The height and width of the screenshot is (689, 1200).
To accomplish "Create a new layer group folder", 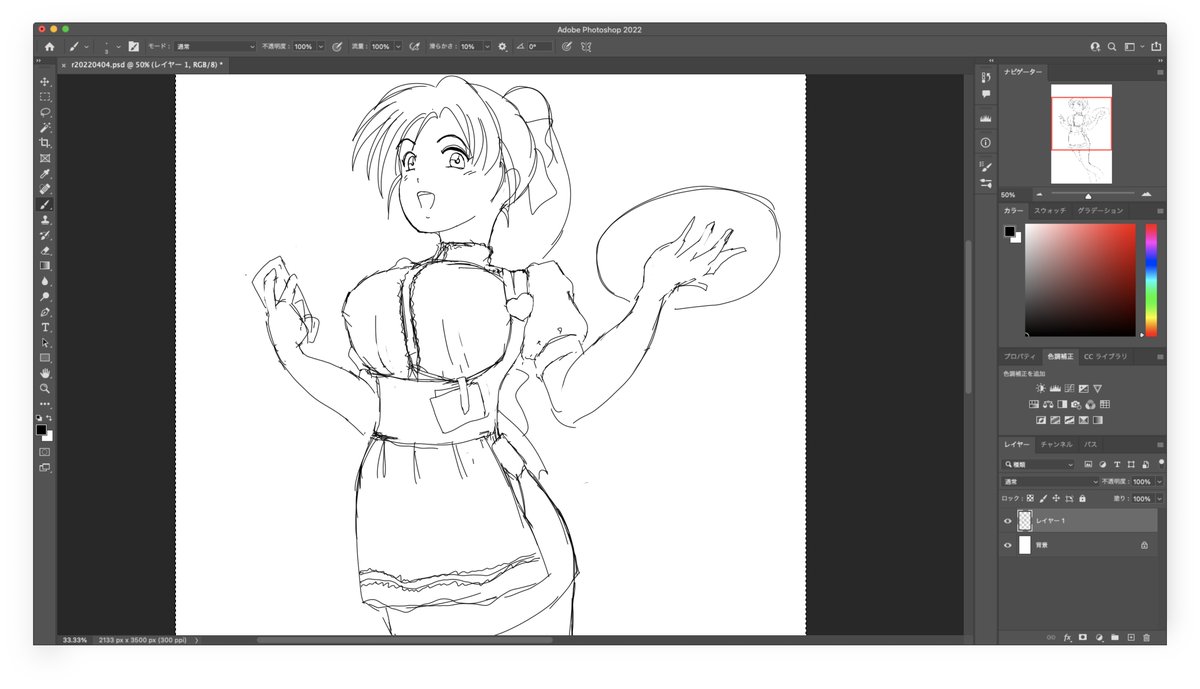I will tap(1115, 637).
